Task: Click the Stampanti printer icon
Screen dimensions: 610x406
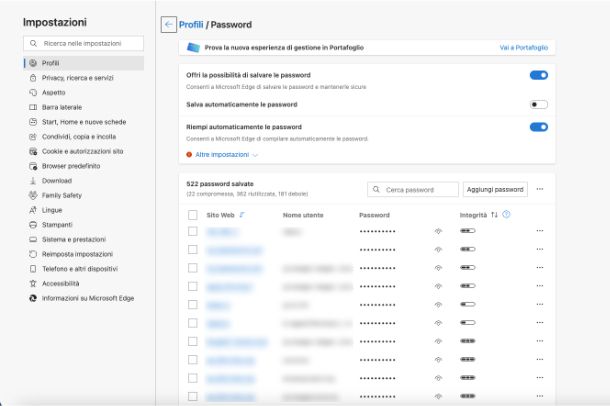Action: [x=33, y=225]
